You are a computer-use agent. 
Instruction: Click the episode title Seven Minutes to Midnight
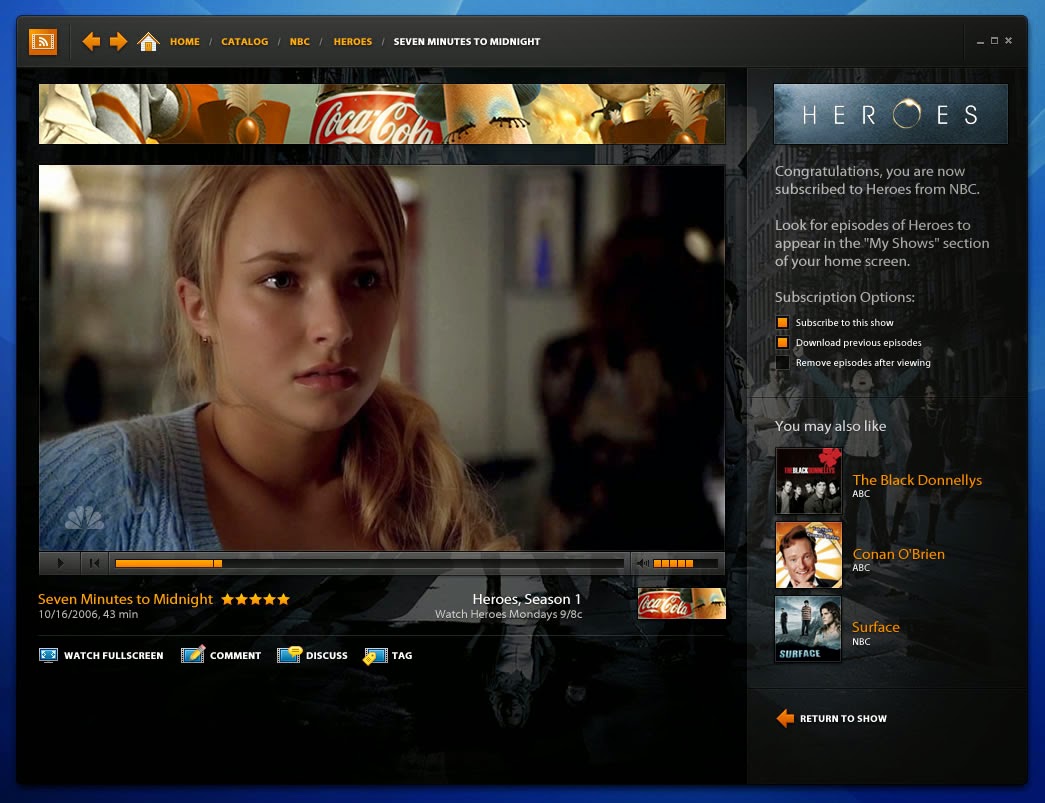pyautogui.click(x=125, y=599)
